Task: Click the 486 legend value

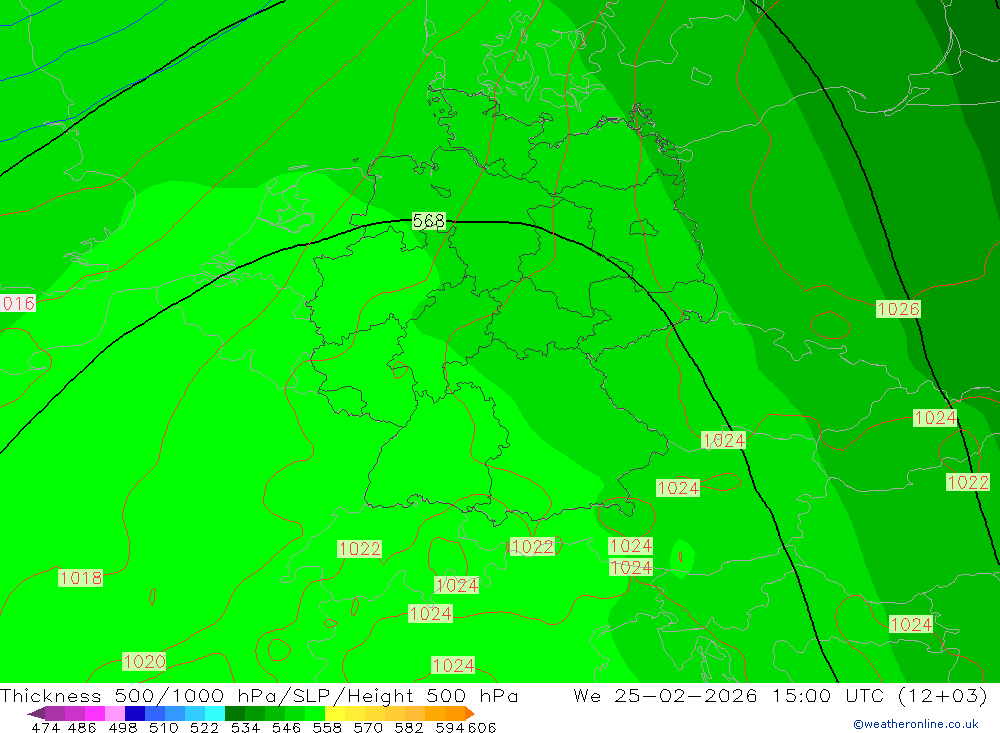Action: pyautogui.click(x=82, y=728)
